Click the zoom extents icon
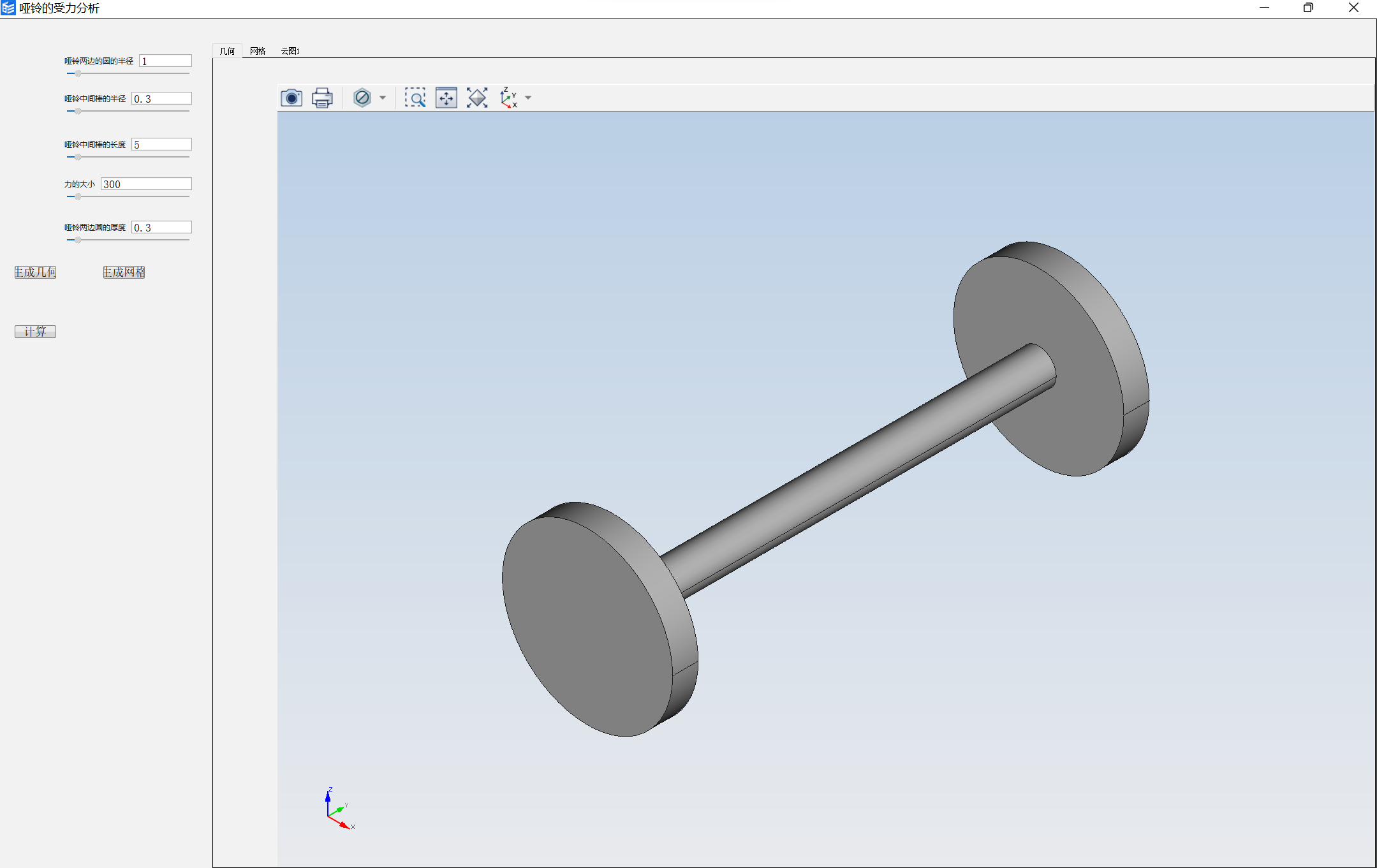 477,98
